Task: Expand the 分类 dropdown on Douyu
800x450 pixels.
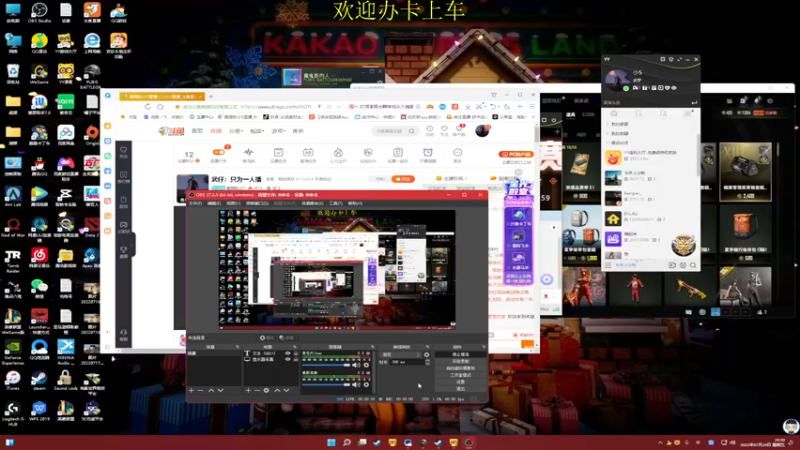Action: point(236,131)
